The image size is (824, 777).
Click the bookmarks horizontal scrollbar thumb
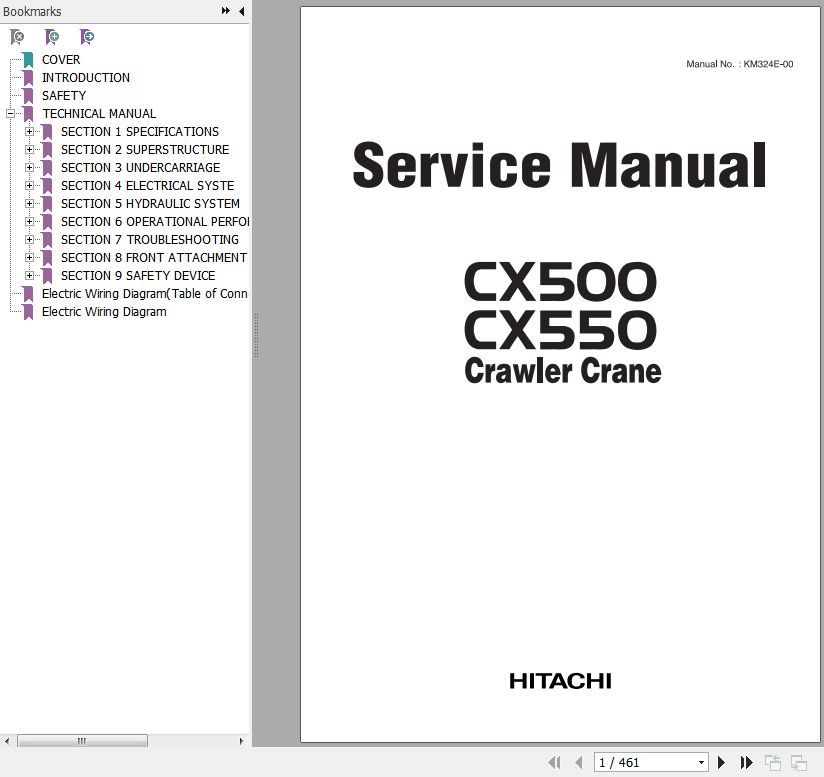(83, 741)
